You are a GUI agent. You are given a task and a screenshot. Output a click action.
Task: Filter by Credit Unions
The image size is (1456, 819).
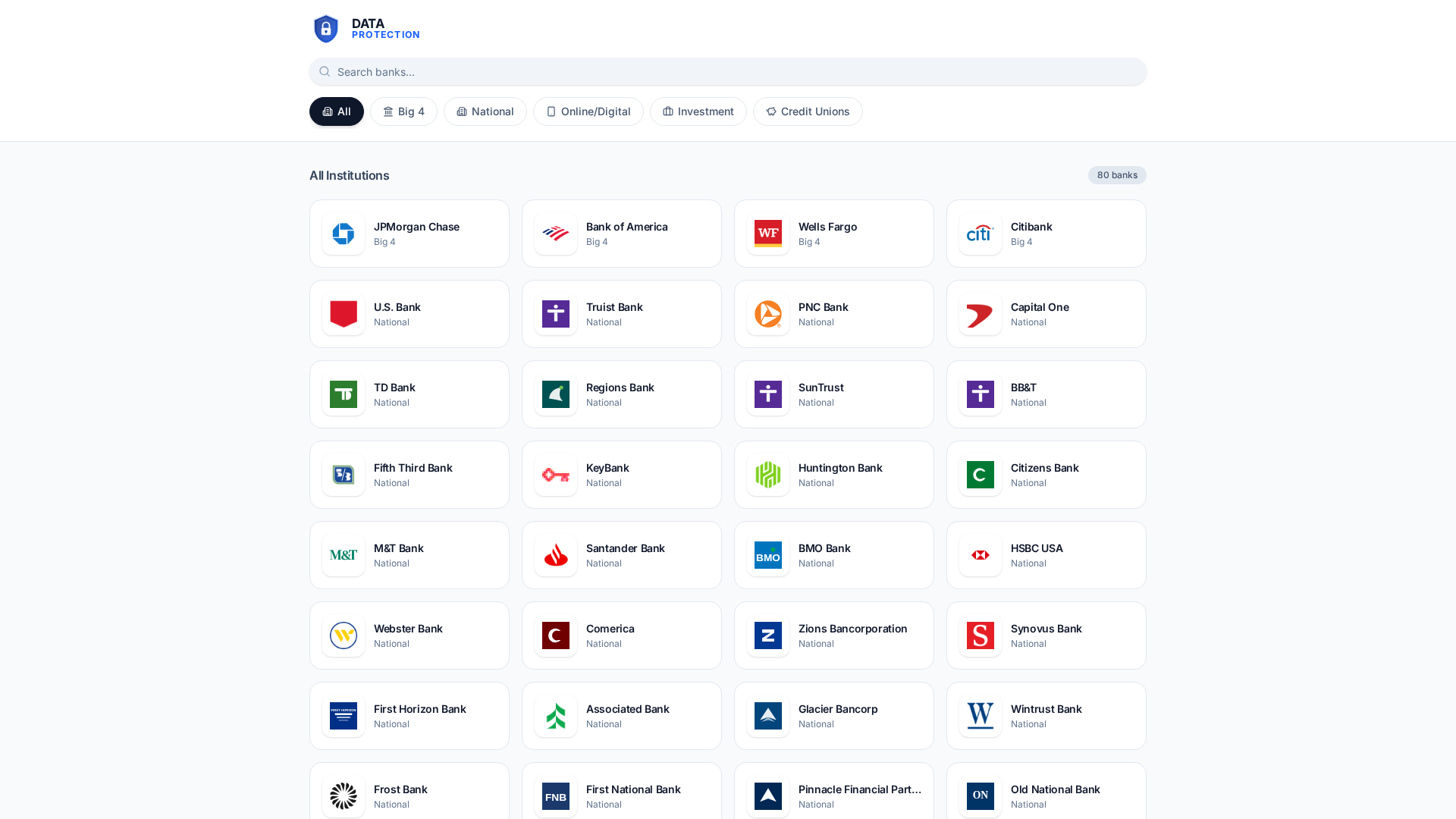[808, 111]
